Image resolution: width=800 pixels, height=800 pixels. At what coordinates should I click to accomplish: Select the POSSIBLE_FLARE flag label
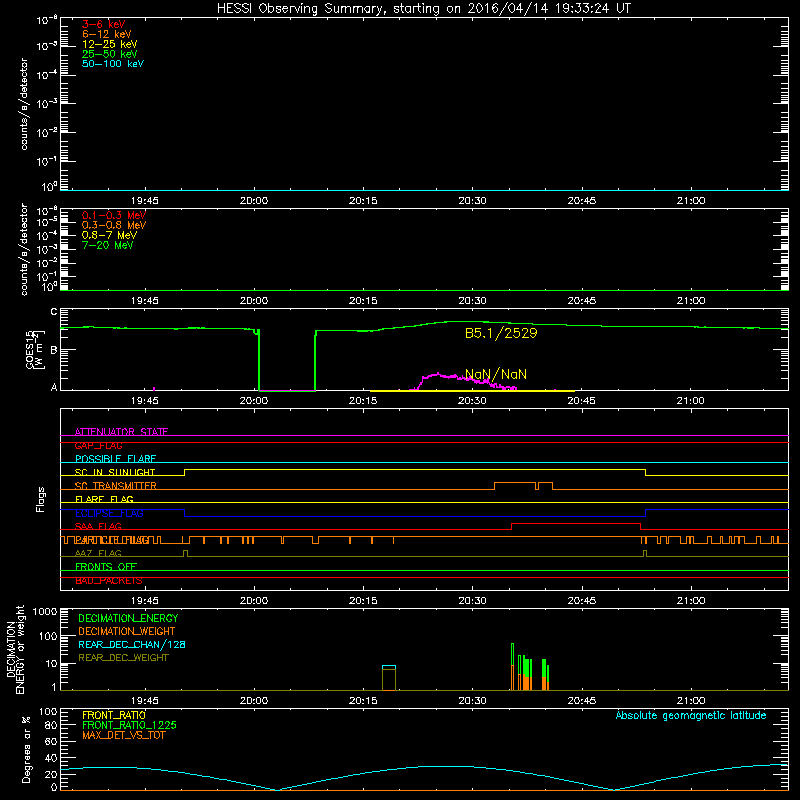tap(115, 459)
